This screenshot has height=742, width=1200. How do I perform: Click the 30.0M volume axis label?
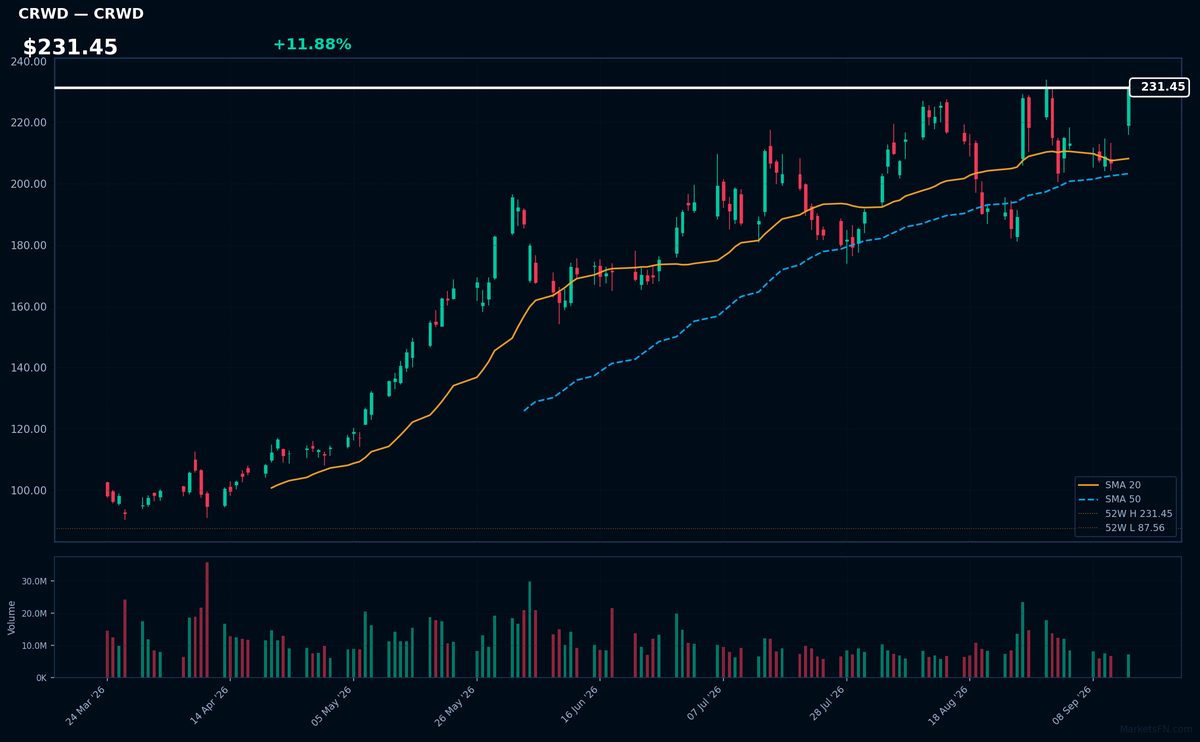point(34,581)
